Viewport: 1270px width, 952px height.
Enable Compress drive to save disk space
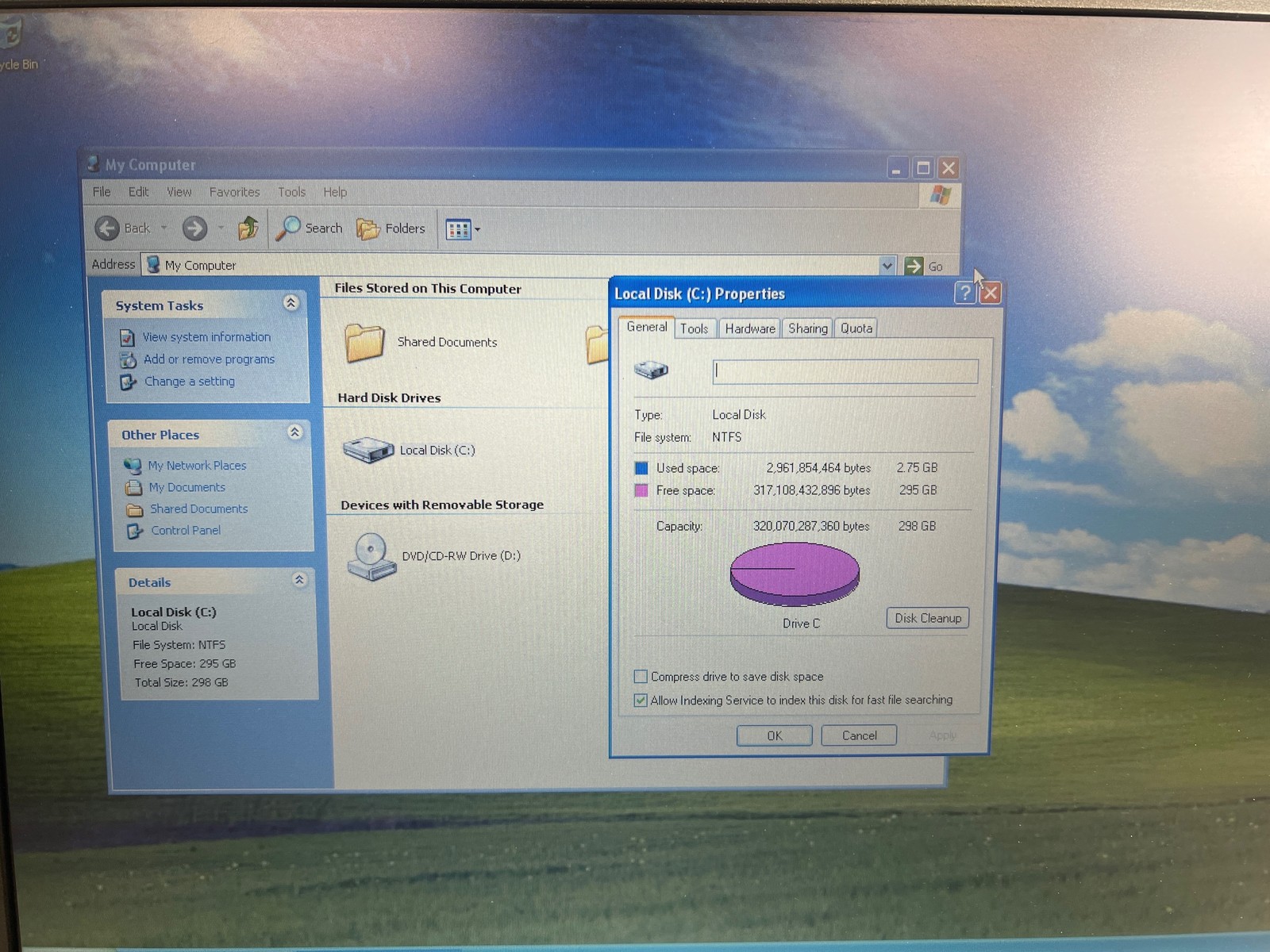[x=641, y=677]
